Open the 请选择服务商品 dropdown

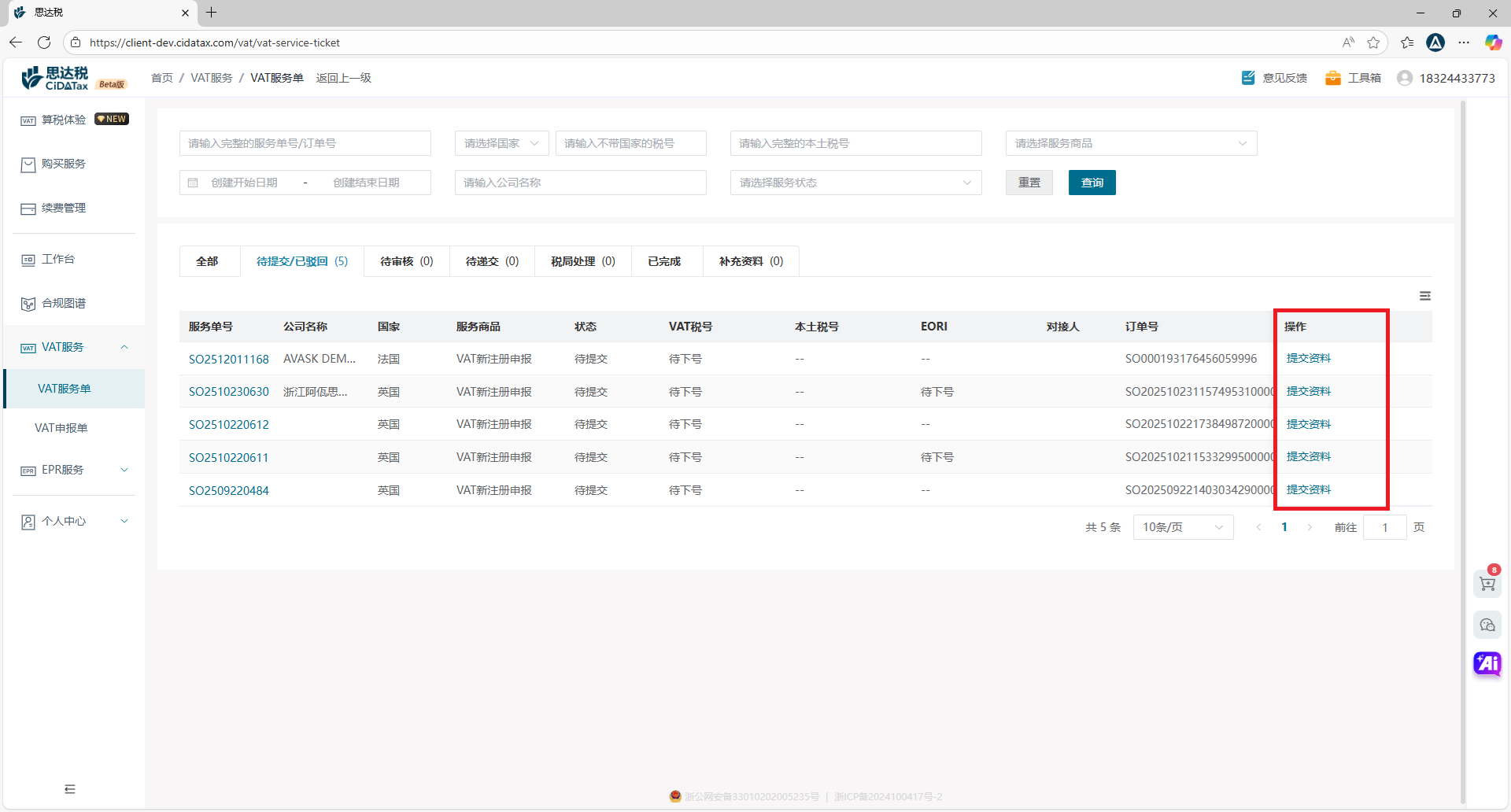(x=1130, y=143)
